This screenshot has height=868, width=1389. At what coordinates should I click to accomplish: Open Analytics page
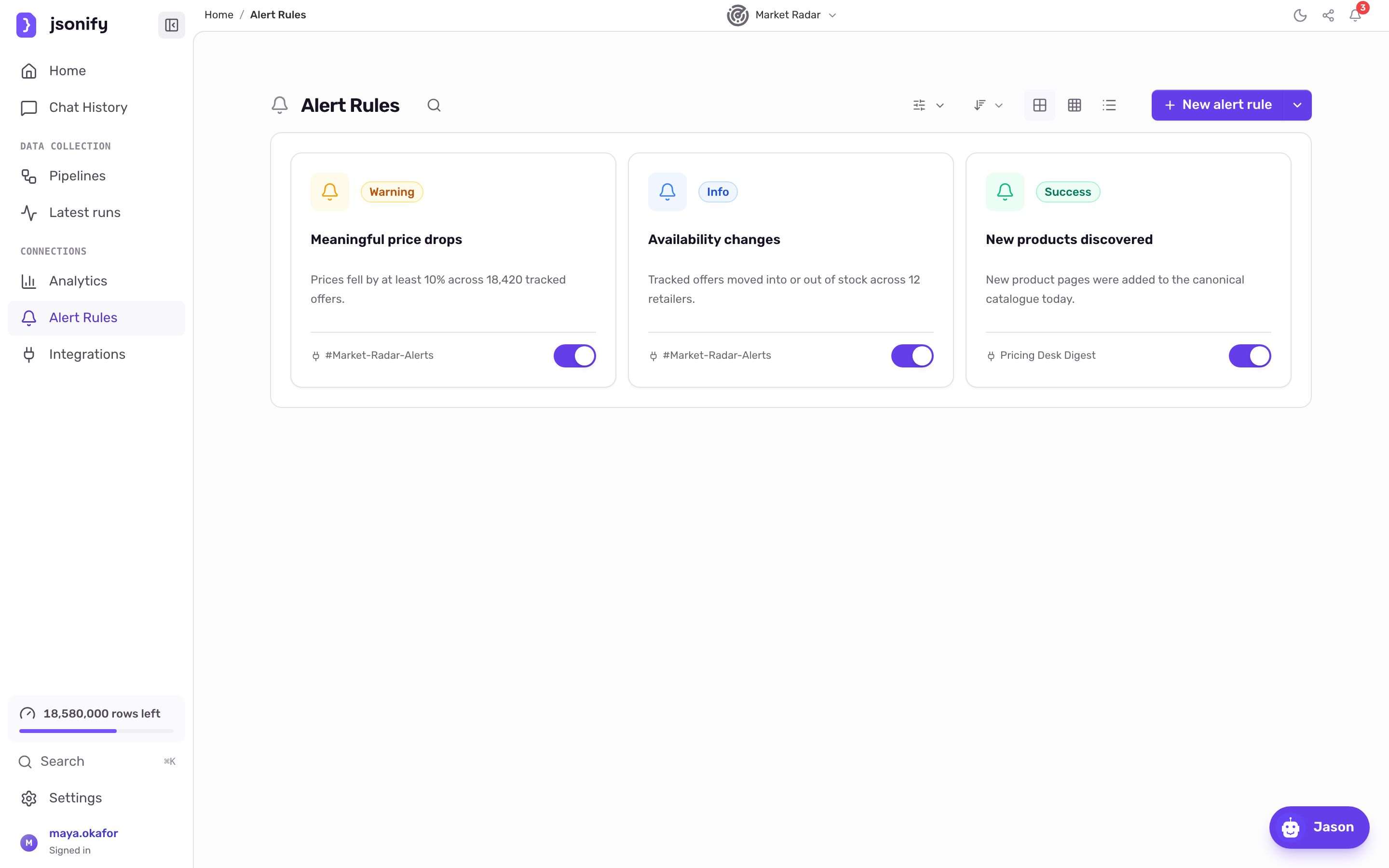point(96,281)
